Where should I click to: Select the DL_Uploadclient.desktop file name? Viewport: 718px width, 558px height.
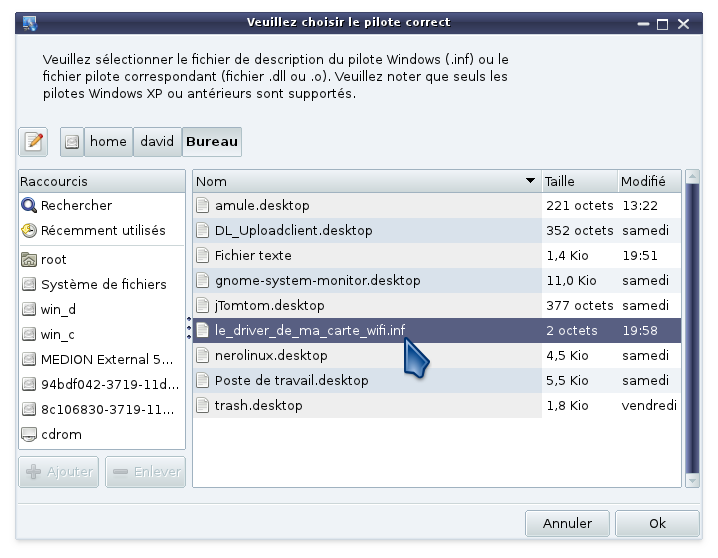[x=294, y=231]
